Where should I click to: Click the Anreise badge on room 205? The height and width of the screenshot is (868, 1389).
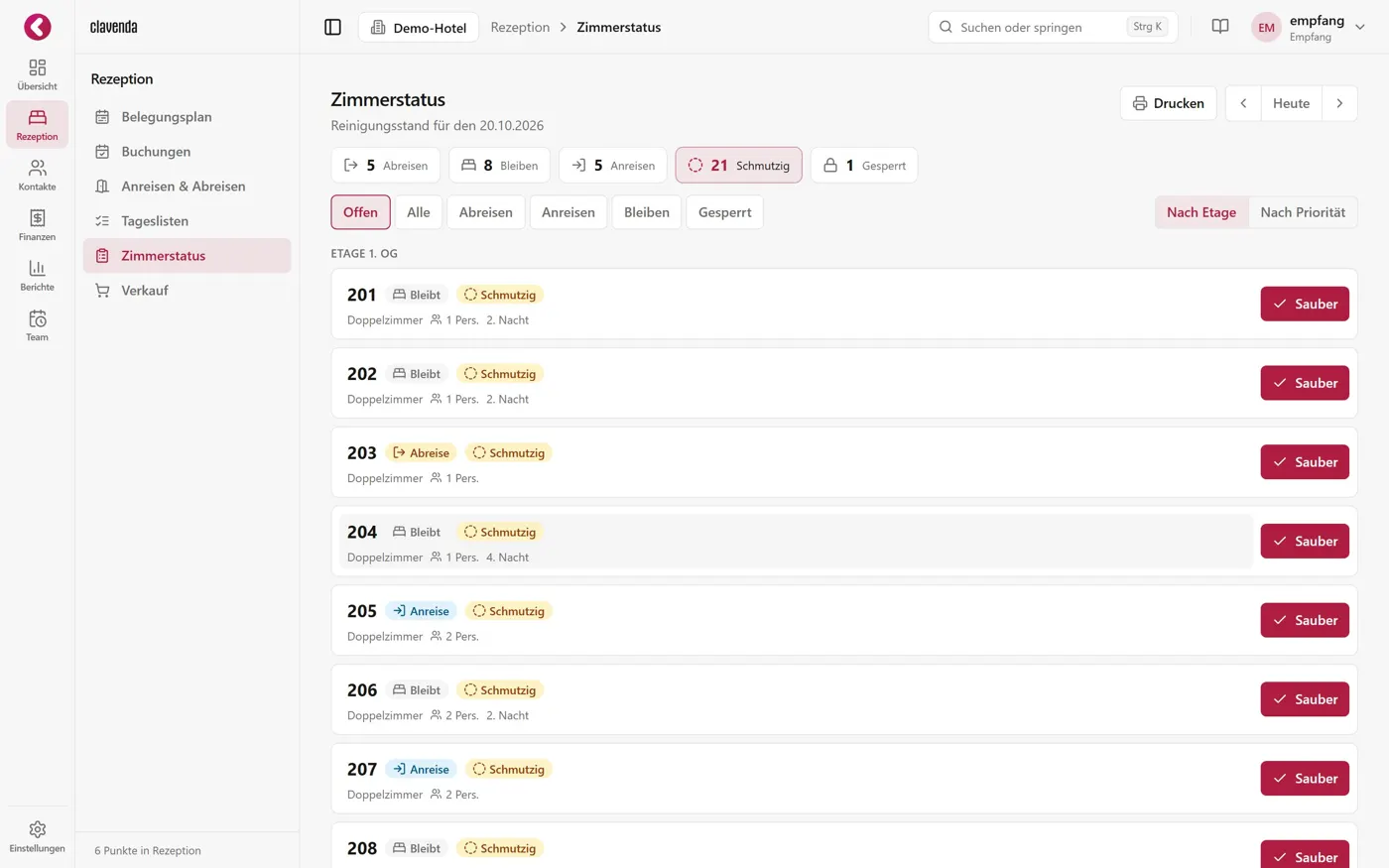pos(421,611)
